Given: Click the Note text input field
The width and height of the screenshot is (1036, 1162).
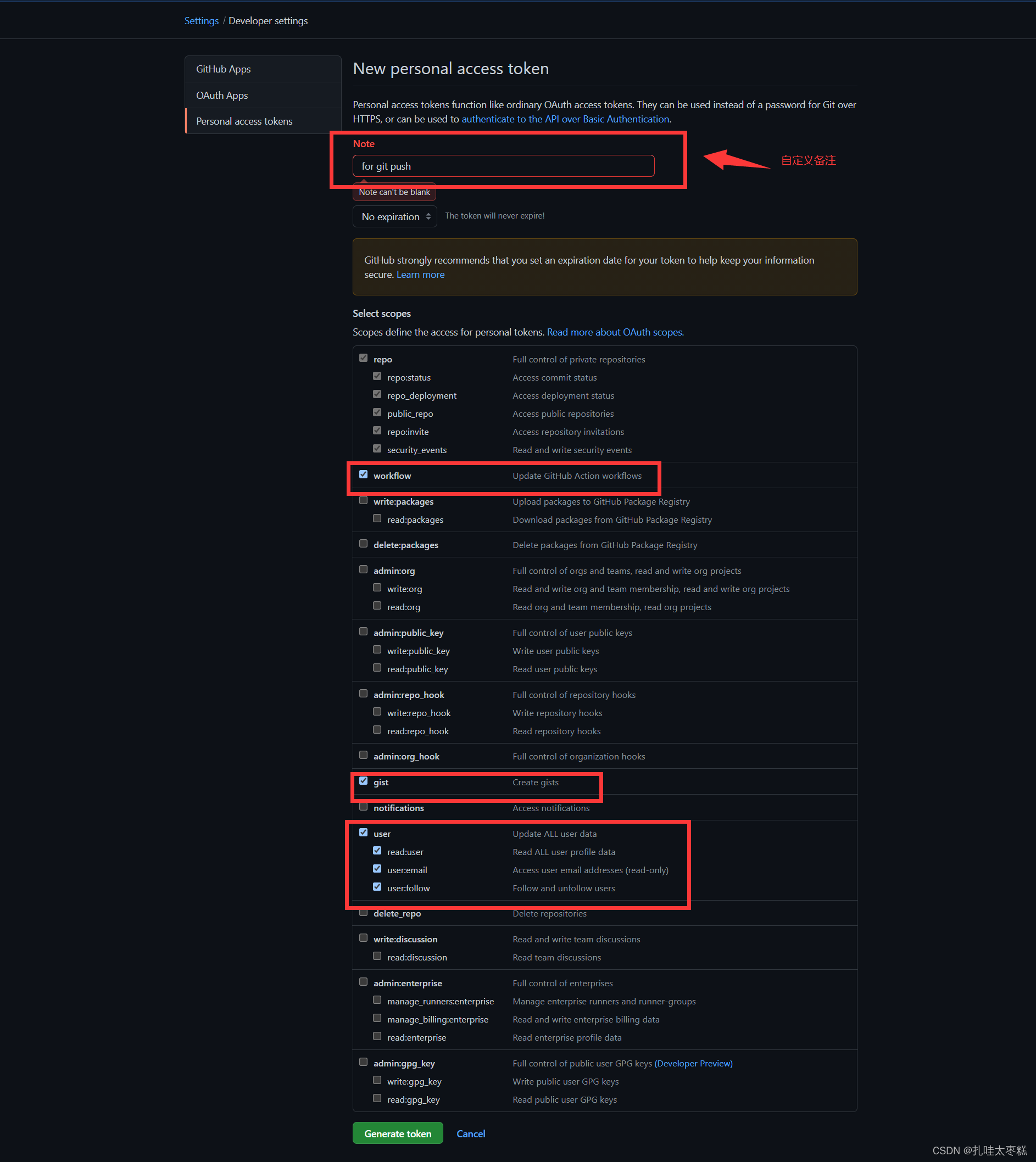Looking at the screenshot, I should click(x=503, y=166).
